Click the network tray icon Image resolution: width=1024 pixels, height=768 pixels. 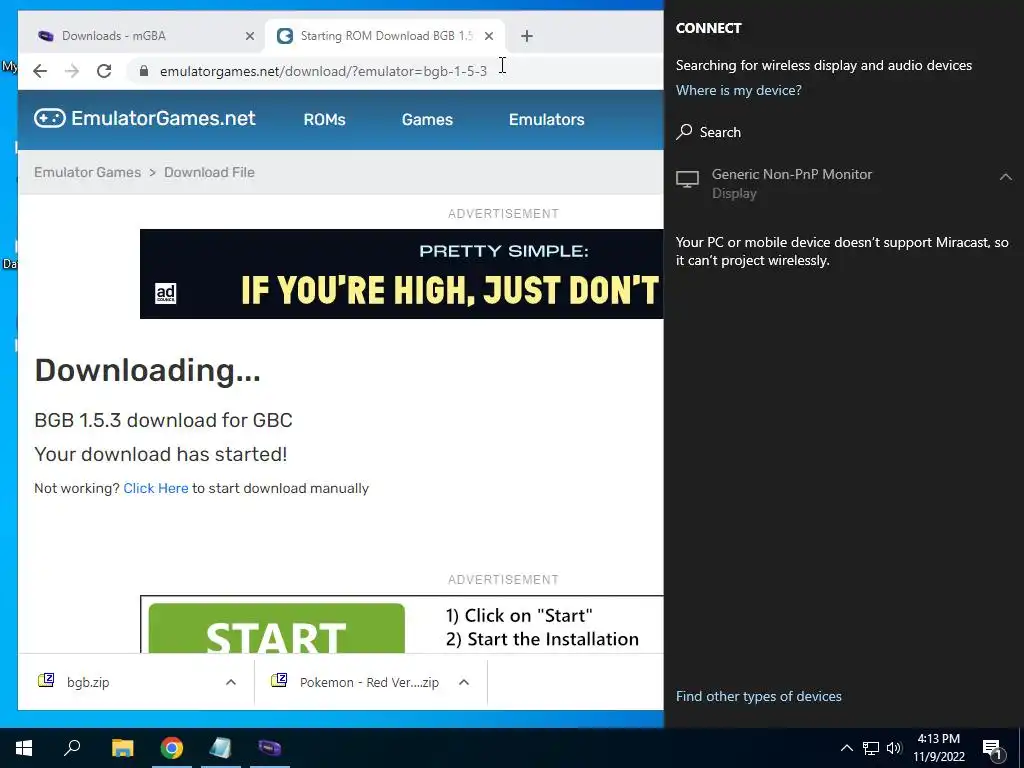(871, 748)
